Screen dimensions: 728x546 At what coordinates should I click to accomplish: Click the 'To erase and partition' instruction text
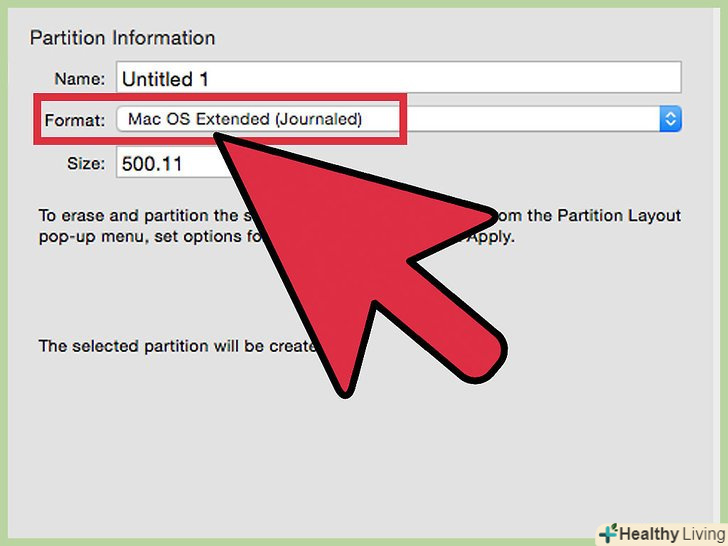pyautogui.click(x=359, y=226)
